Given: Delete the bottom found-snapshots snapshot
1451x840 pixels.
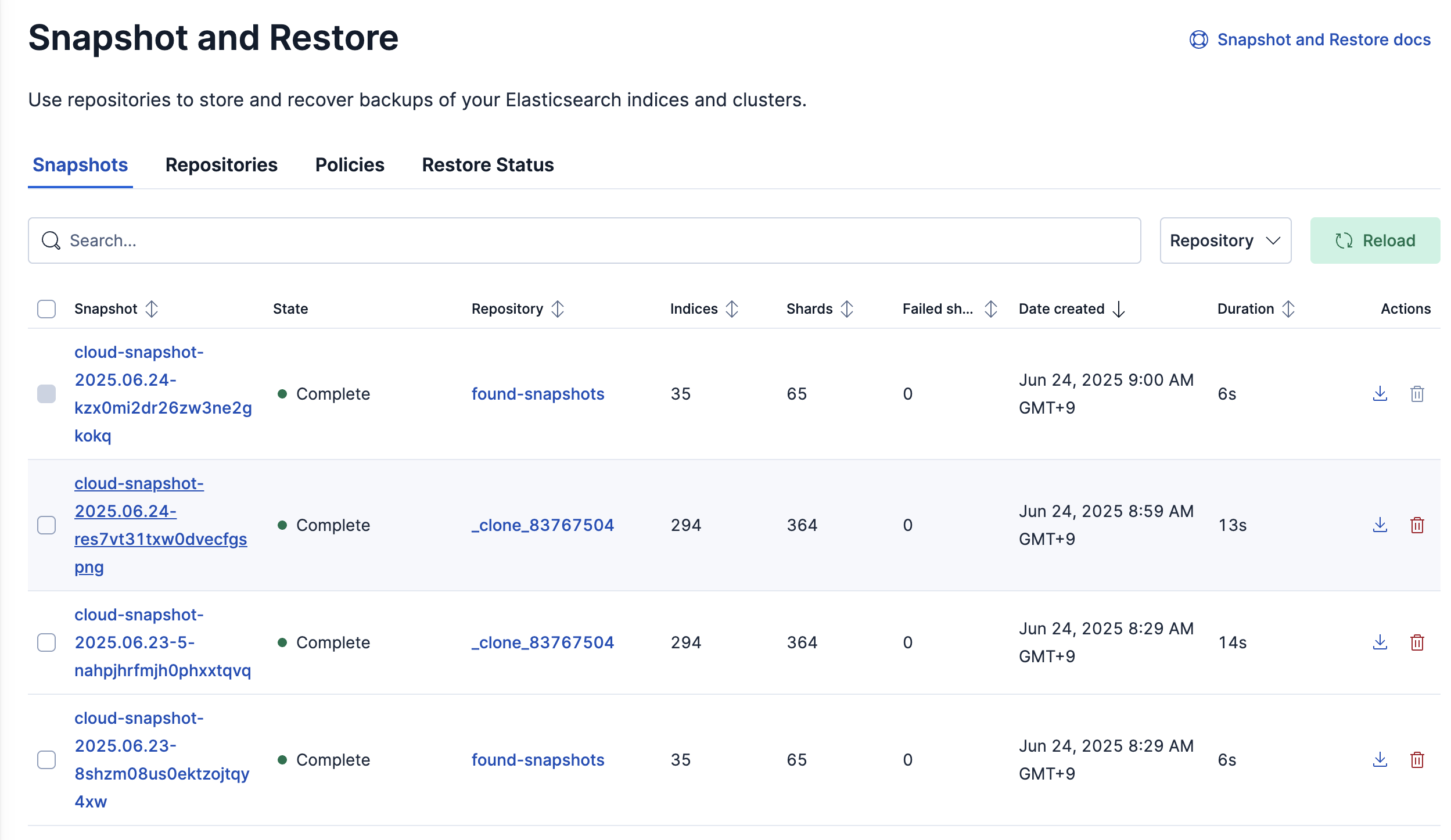Looking at the screenshot, I should click(x=1417, y=760).
